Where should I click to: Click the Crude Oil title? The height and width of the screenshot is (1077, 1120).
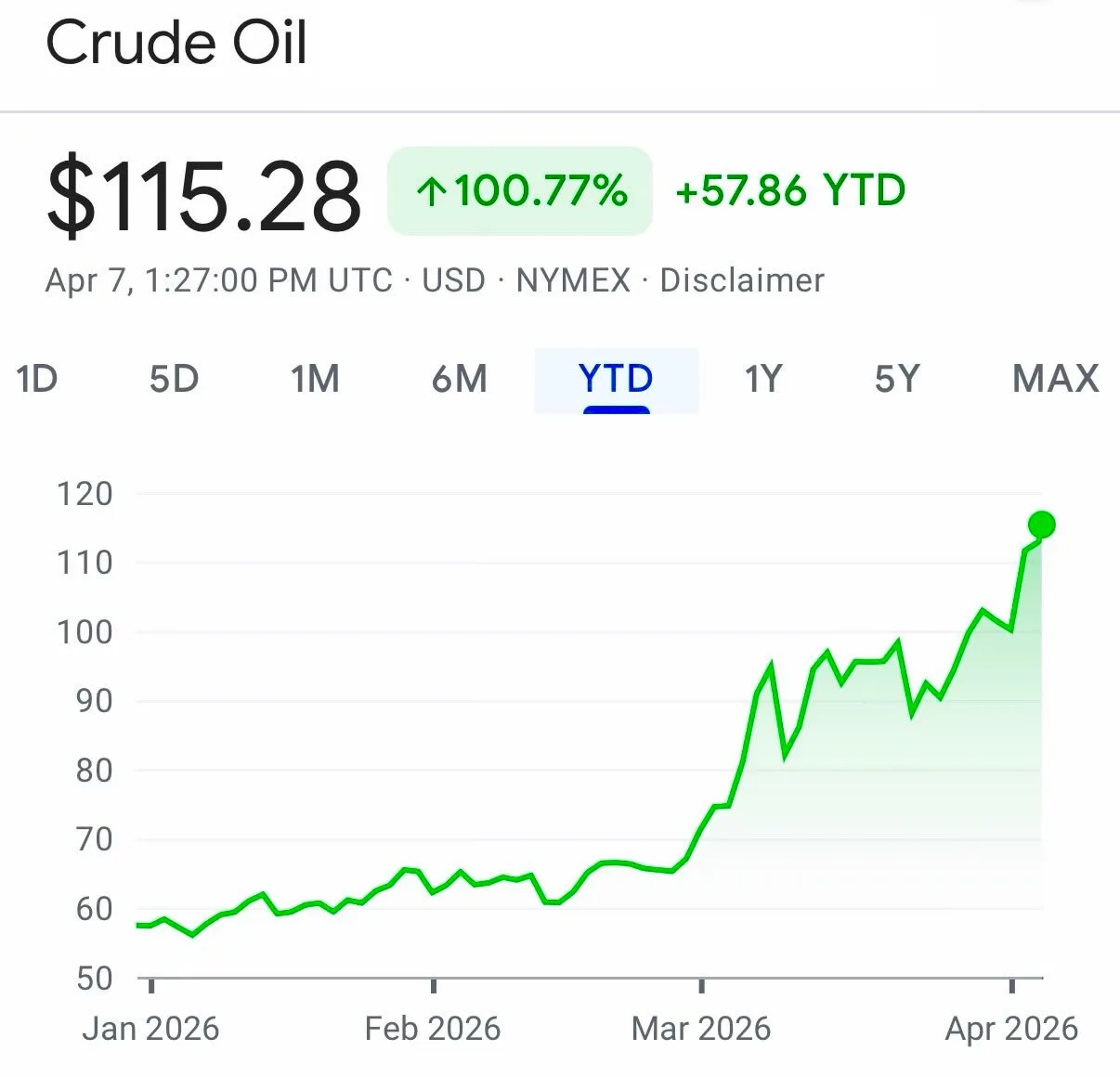coord(176,44)
